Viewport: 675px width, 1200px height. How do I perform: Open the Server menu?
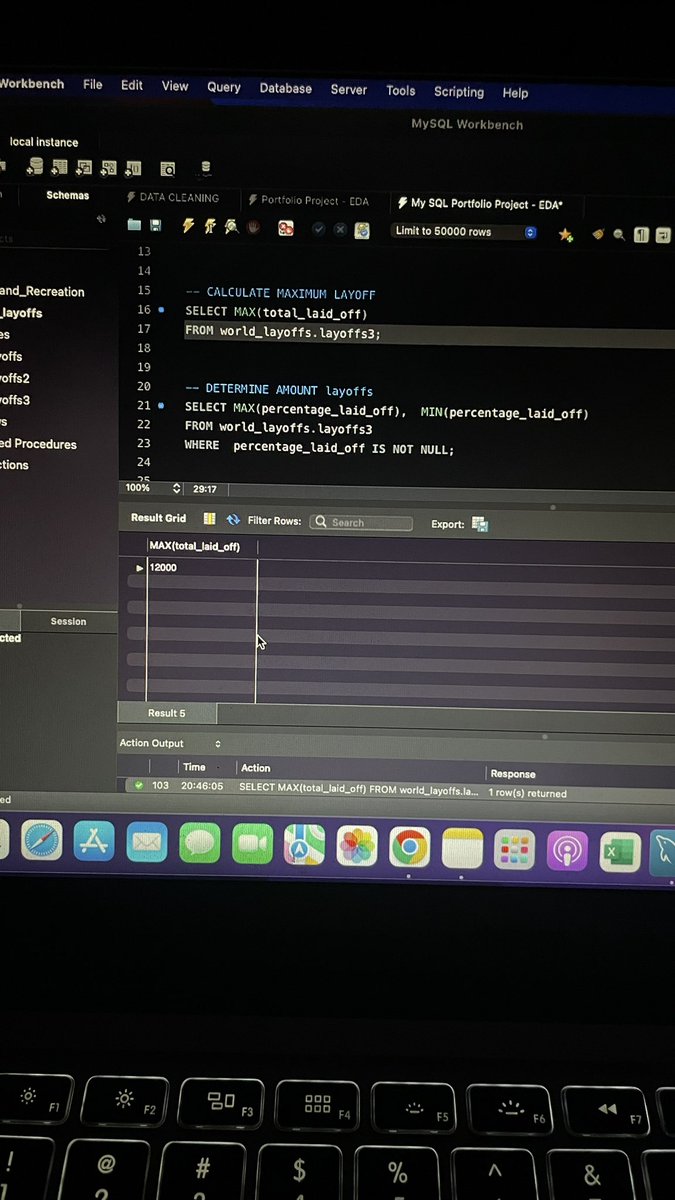tap(349, 89)
